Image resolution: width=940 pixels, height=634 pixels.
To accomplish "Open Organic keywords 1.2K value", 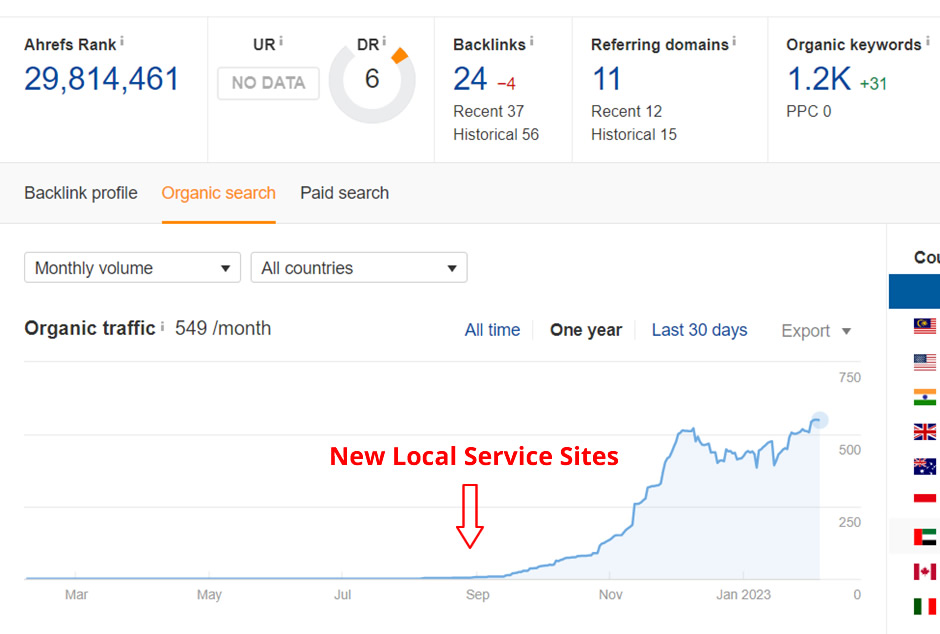I will [x=818, y=79].
